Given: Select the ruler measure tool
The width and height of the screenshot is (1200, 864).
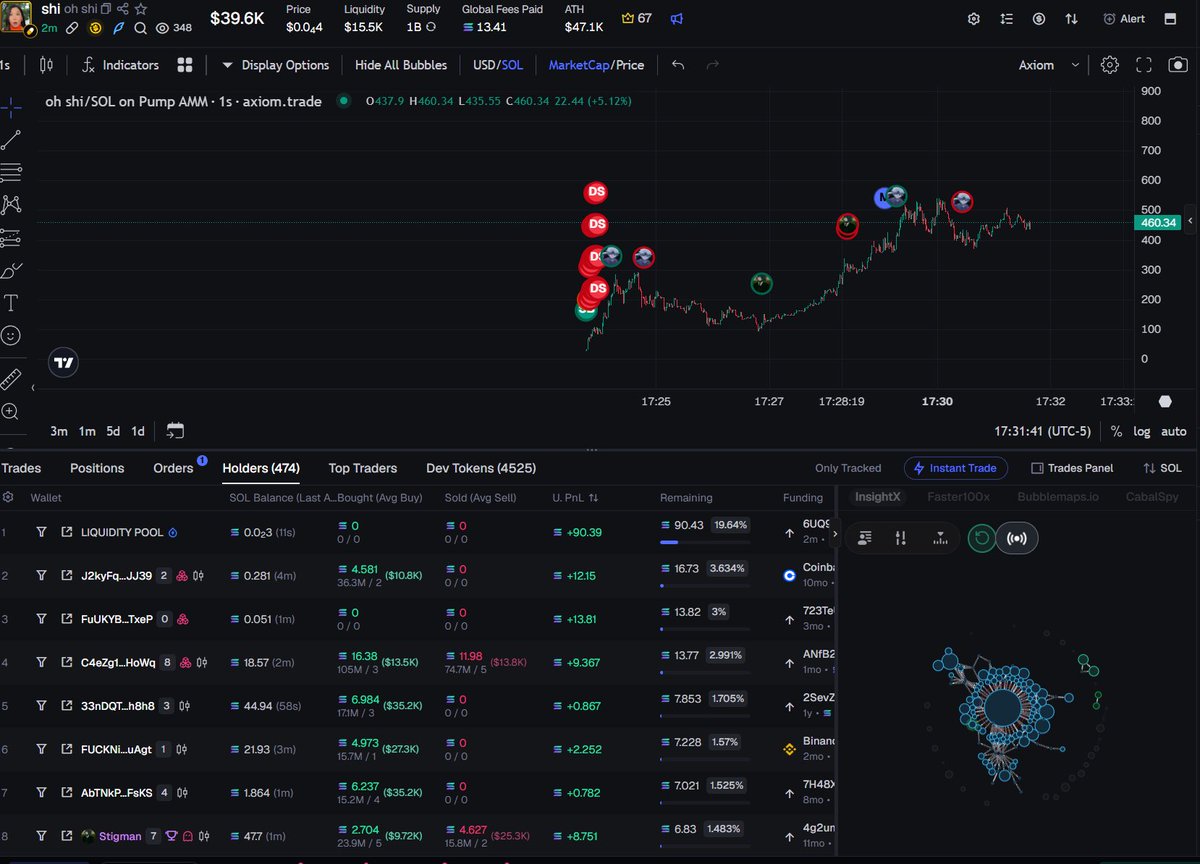Looking at the screenshot, I should pos(11,379).
